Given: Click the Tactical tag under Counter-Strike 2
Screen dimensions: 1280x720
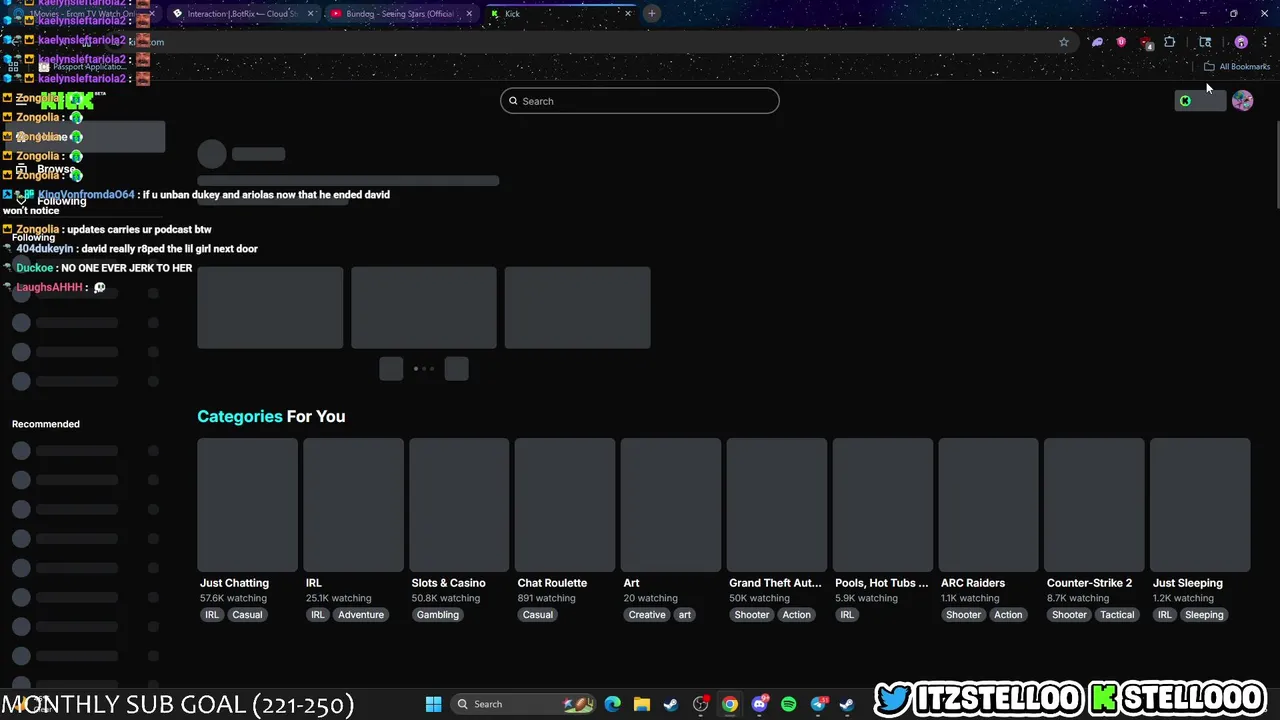Looking at the screenshot, I should (1117, 615).
